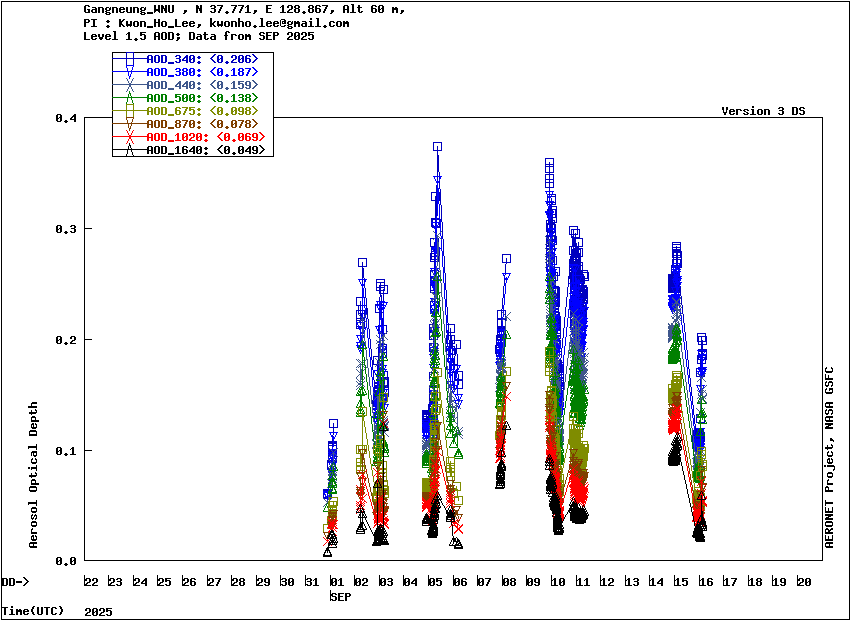Click the Aerosol Optical Depth axis title
Viewport: 850px width, 620px height.
34,475
